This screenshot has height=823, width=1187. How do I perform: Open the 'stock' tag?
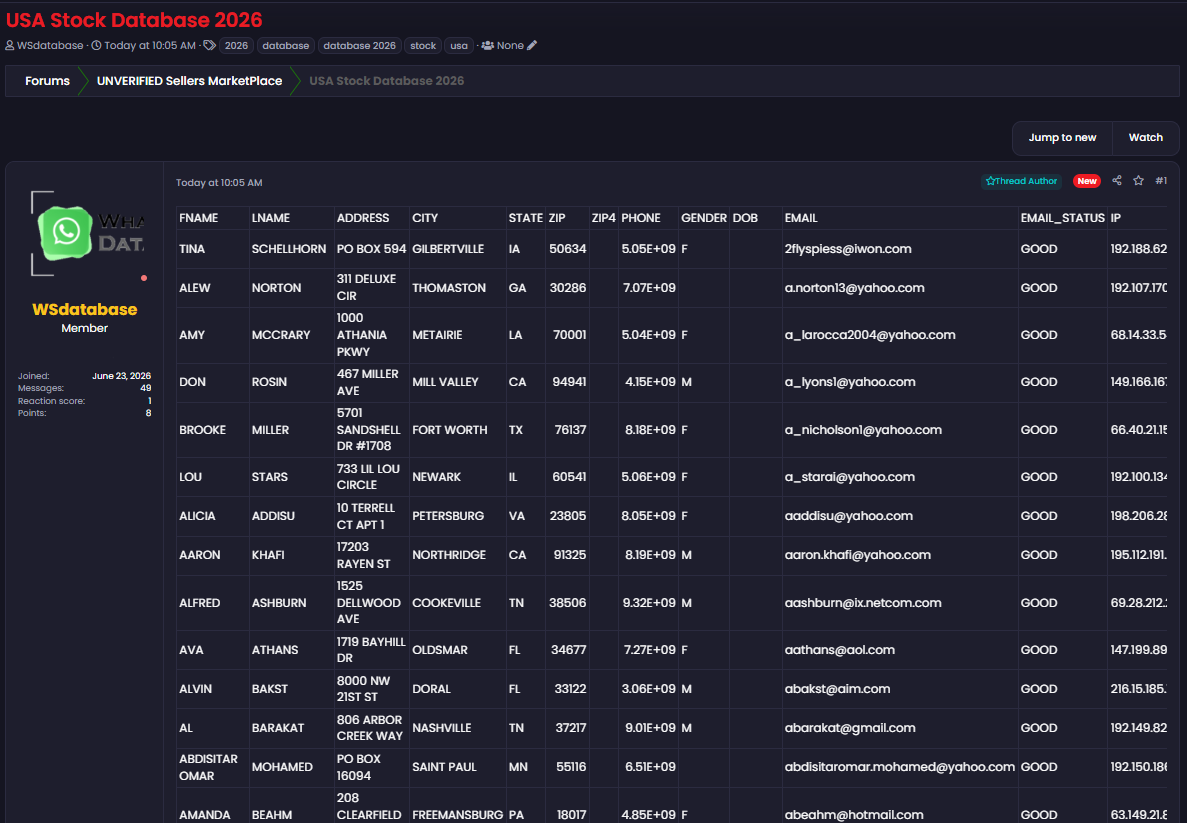click(x=423, y=45)
